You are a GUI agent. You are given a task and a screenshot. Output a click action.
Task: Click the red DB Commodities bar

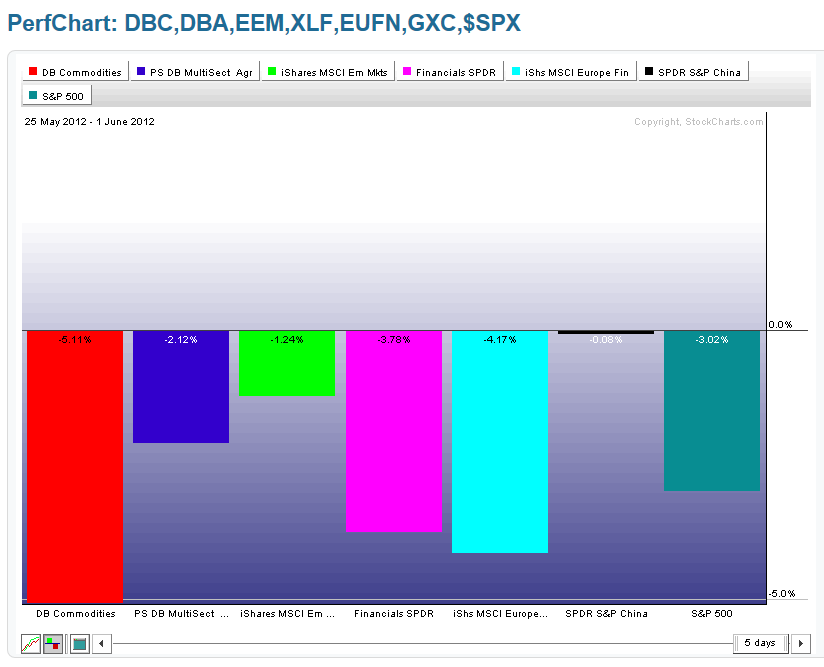(75, 467)
